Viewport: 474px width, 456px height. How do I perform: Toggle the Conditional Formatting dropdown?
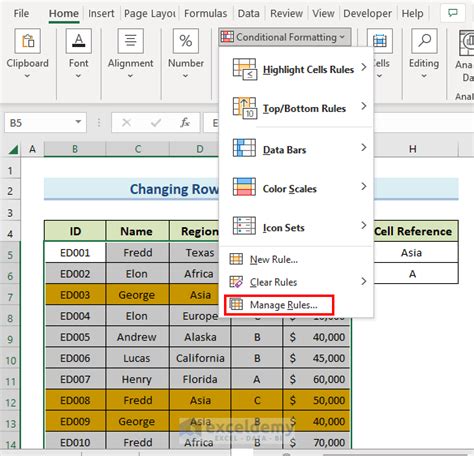(x=285, y=37)
